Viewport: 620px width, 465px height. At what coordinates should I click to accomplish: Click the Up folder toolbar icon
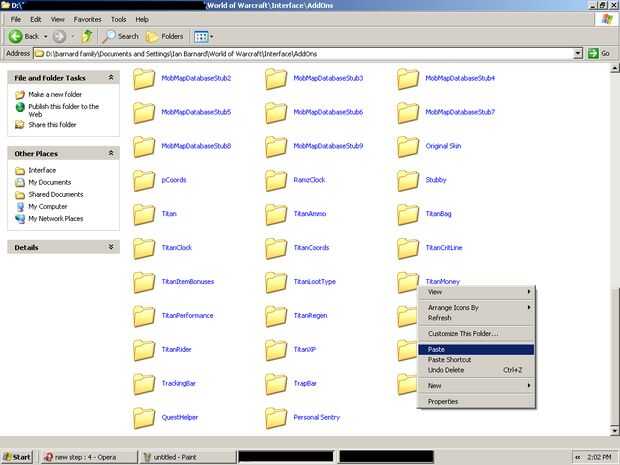[x=87, y=37]
